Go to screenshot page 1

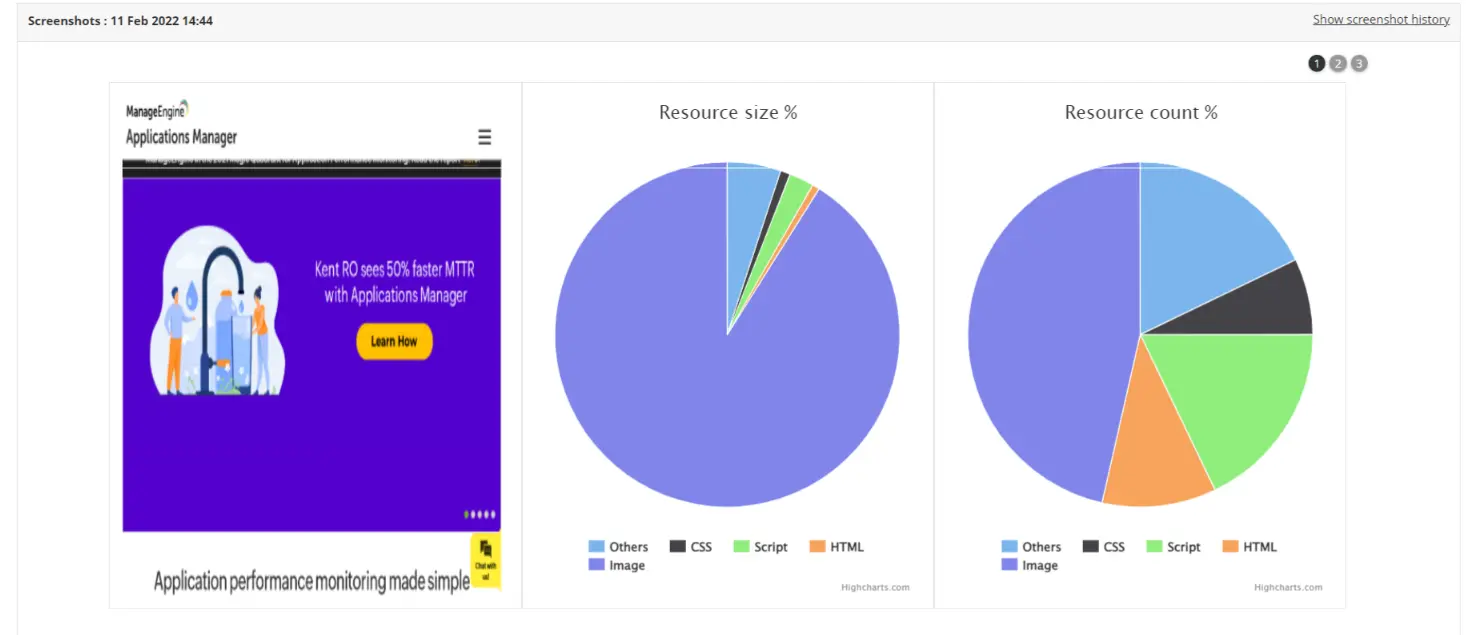1316,64
